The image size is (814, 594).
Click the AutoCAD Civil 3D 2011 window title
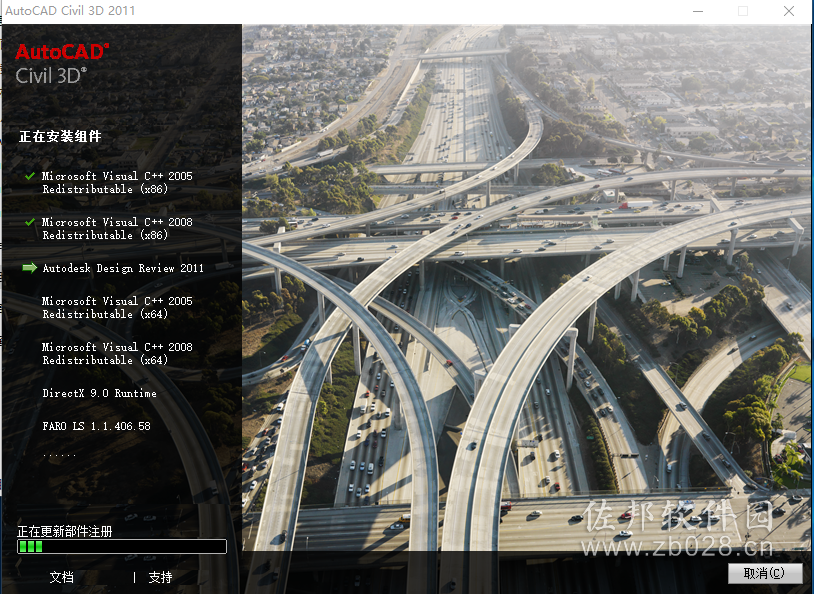70,10
